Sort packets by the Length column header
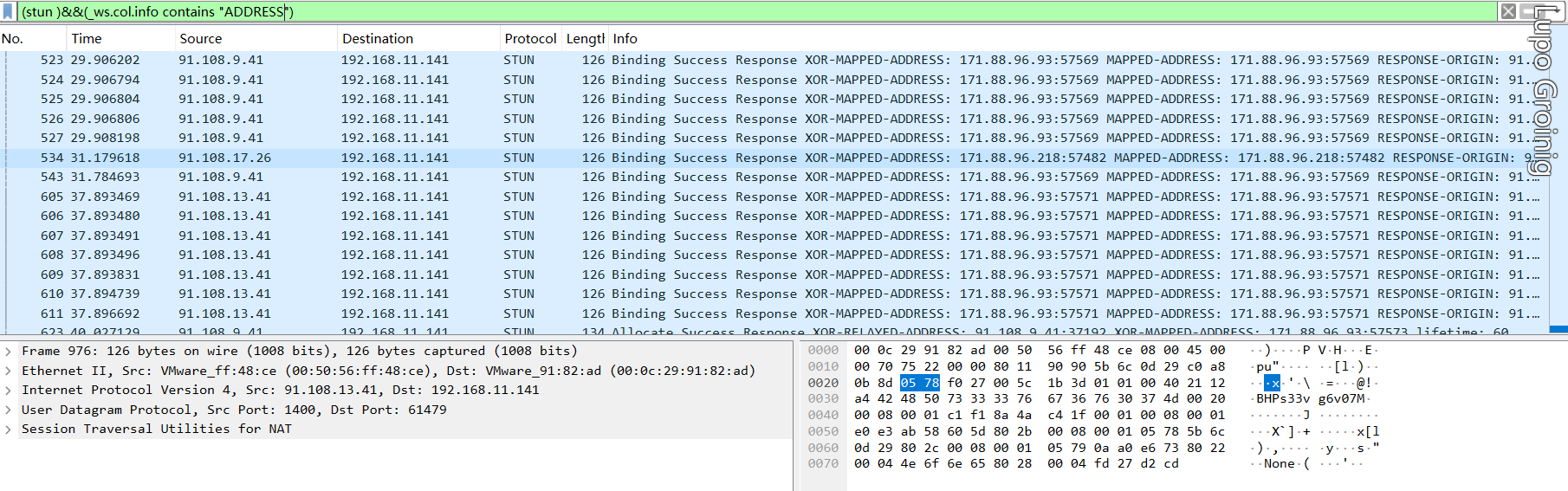1568x491 pixels. coord(585,39)
